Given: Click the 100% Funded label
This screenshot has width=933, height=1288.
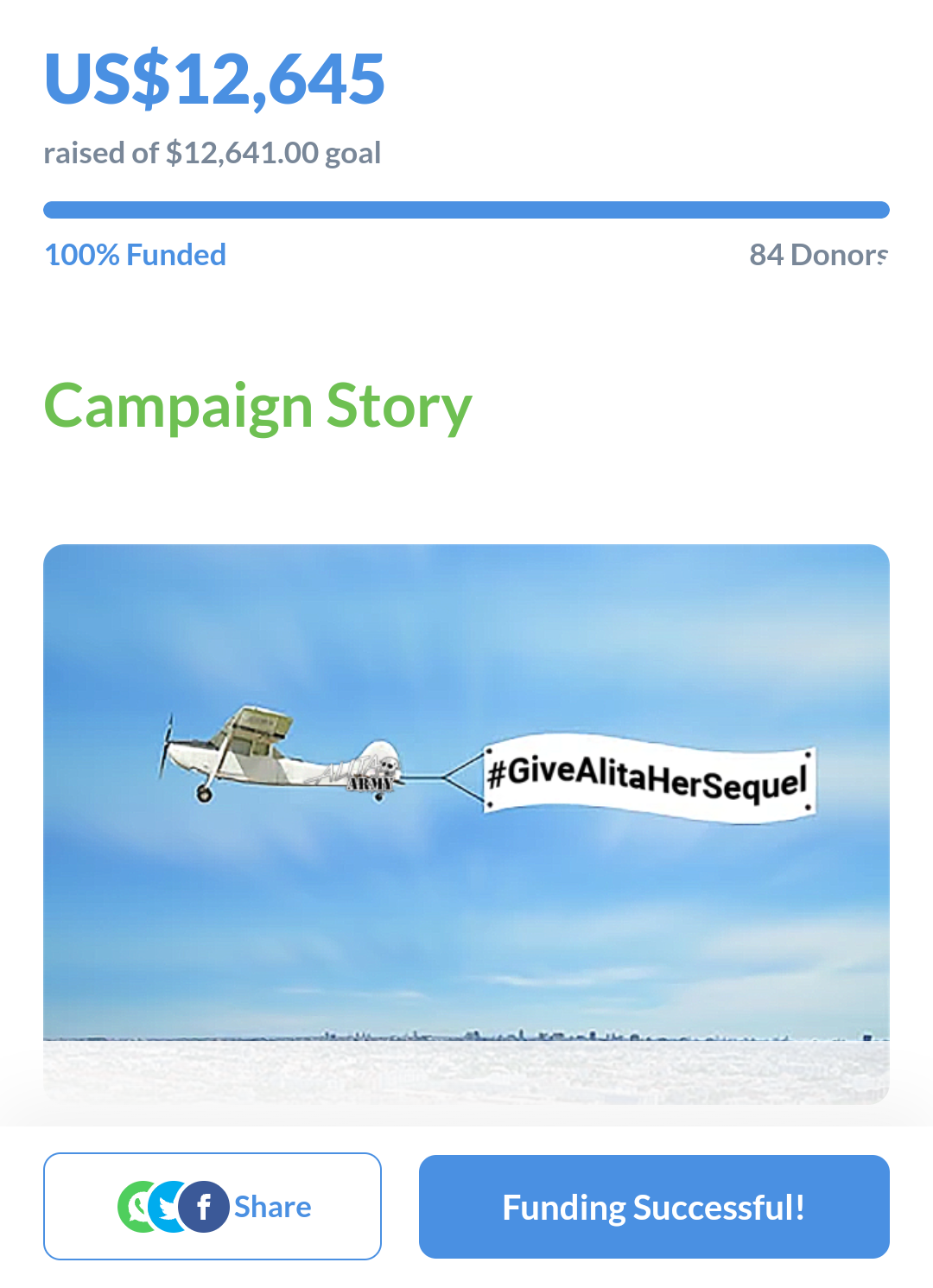Looking at the screenshot, I should tap(136, 255).
